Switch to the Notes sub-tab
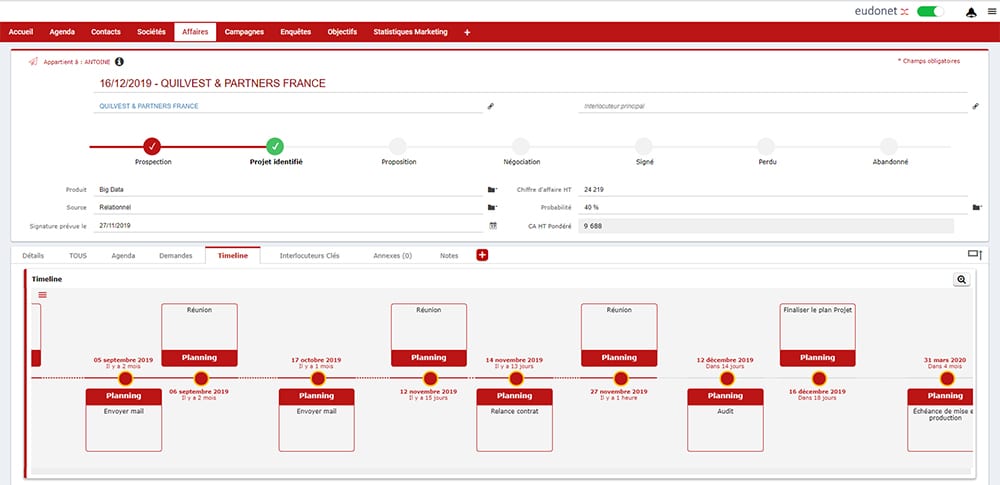This screenshot has height=485, width=1000. tap(449, 255)
